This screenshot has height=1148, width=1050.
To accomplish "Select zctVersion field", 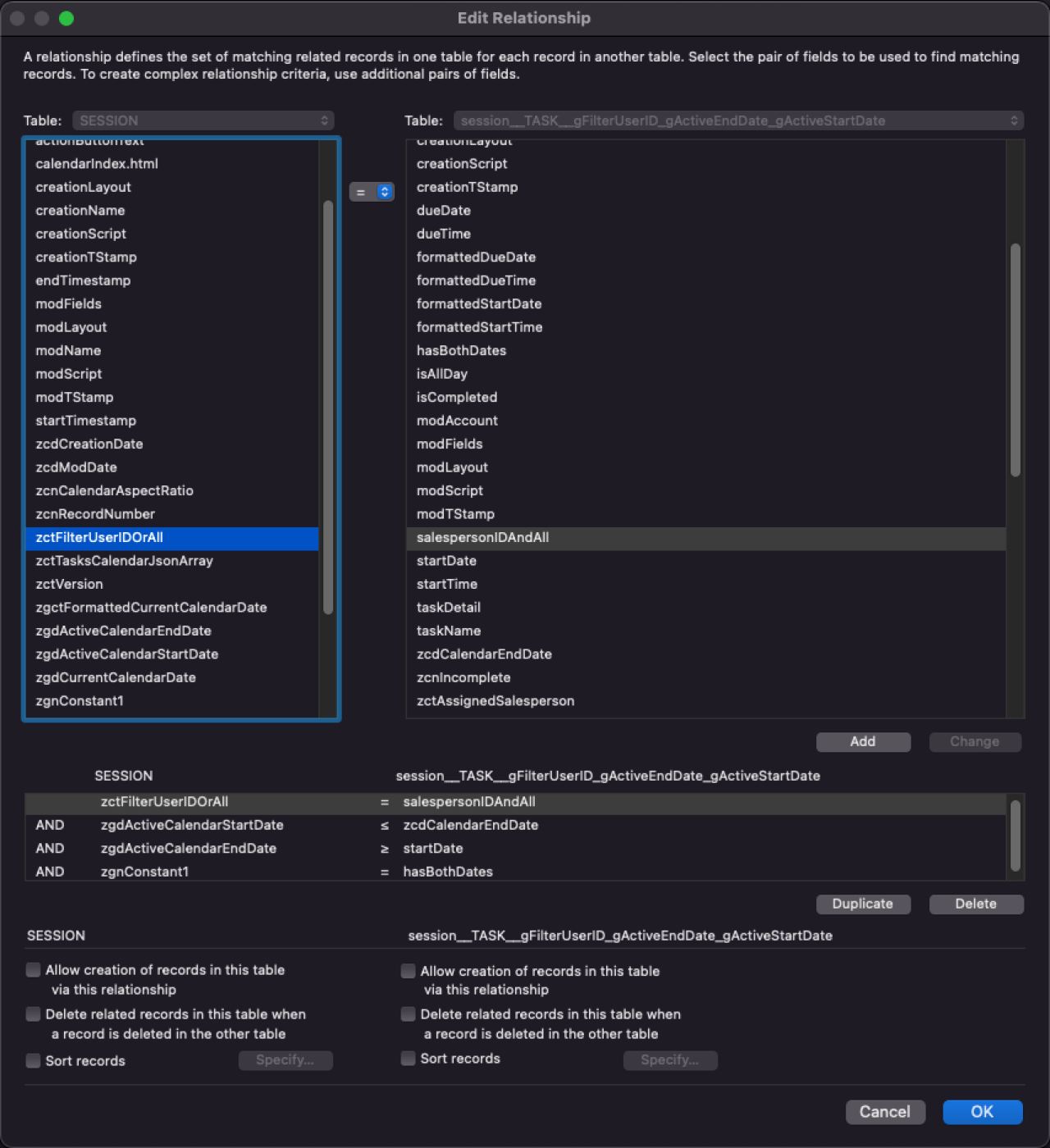I will 172,584.
